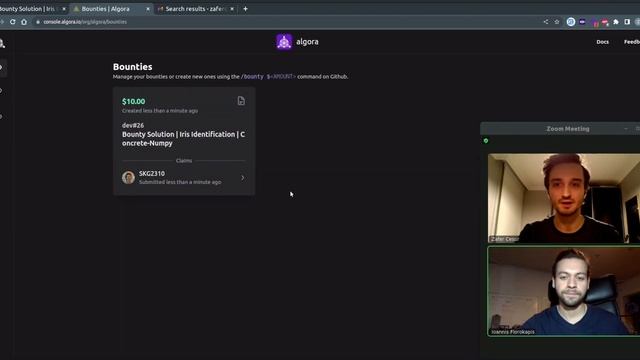Image resolution: width=640 pixels, height=360 pixels.
Task: Click 'Created less than a minute ago' text
Action: tap(160, 111)
